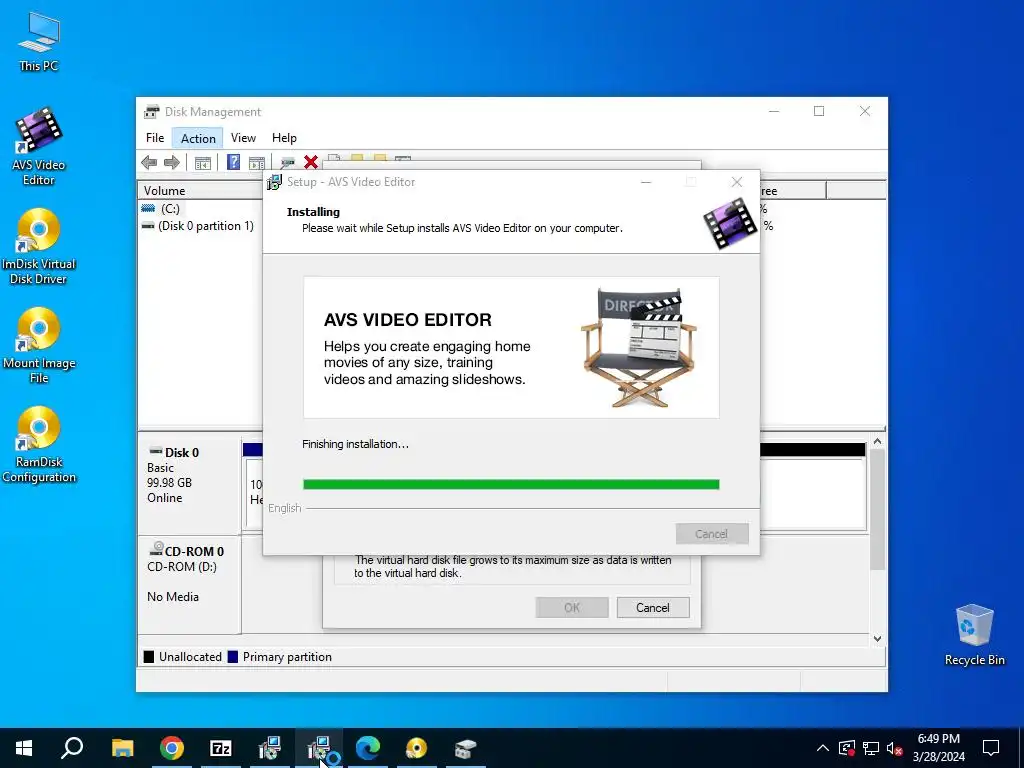Screen dimensions: 1024x768
Task: Click the Disk Management title bar icon
Action: tap(152, 112)
